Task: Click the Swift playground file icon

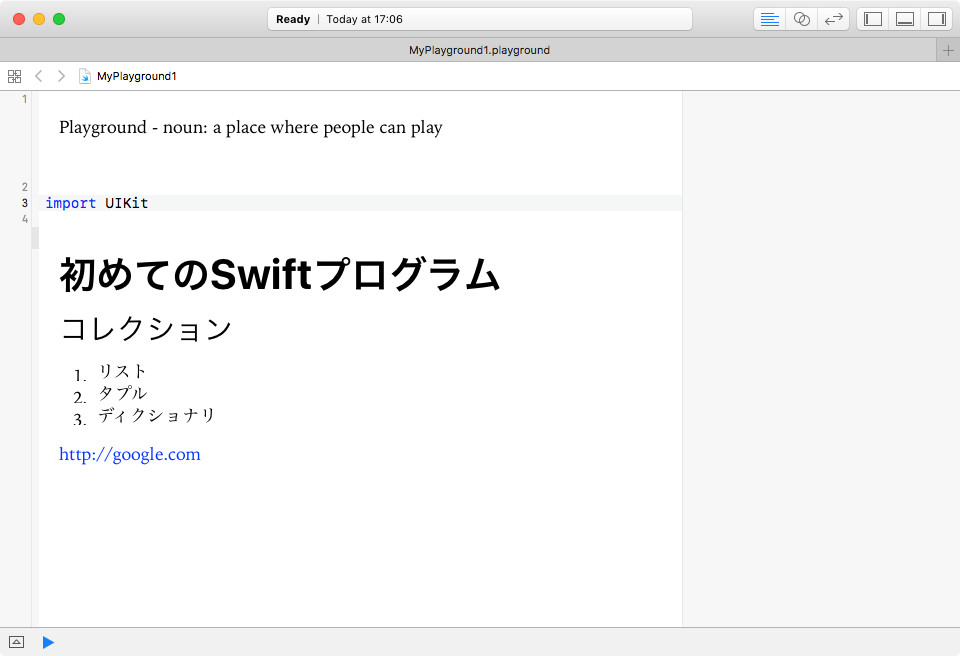Action: 84,76
